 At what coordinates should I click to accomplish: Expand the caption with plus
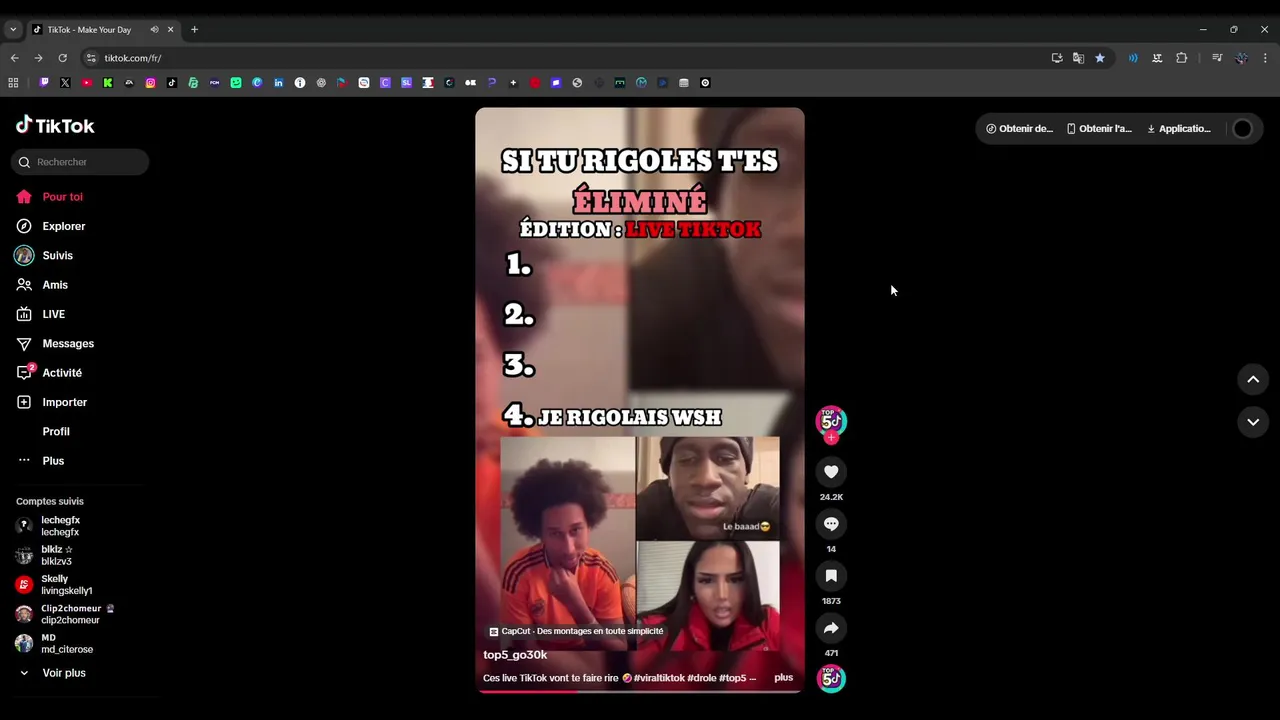coord(783,677)
